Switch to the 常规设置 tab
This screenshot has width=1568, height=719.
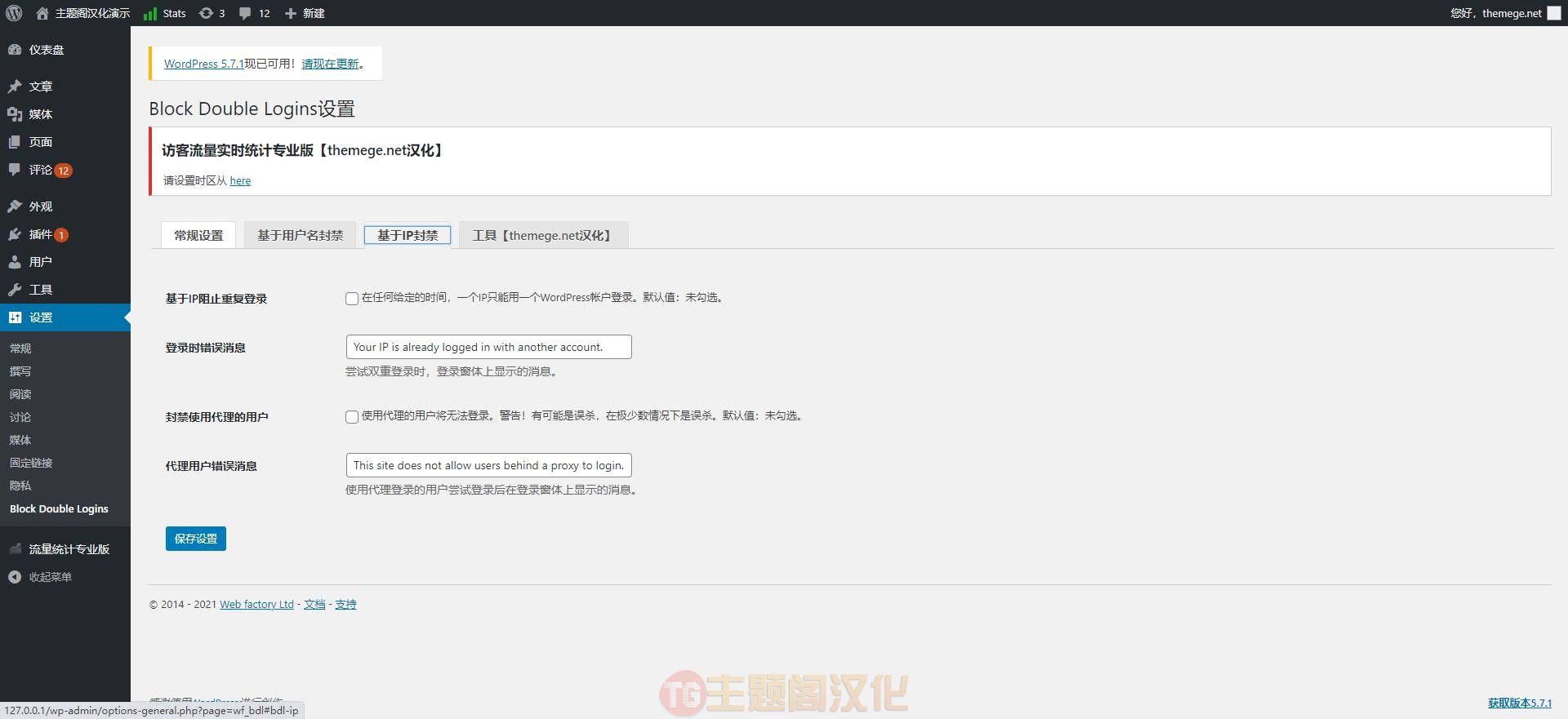[198, 235]
